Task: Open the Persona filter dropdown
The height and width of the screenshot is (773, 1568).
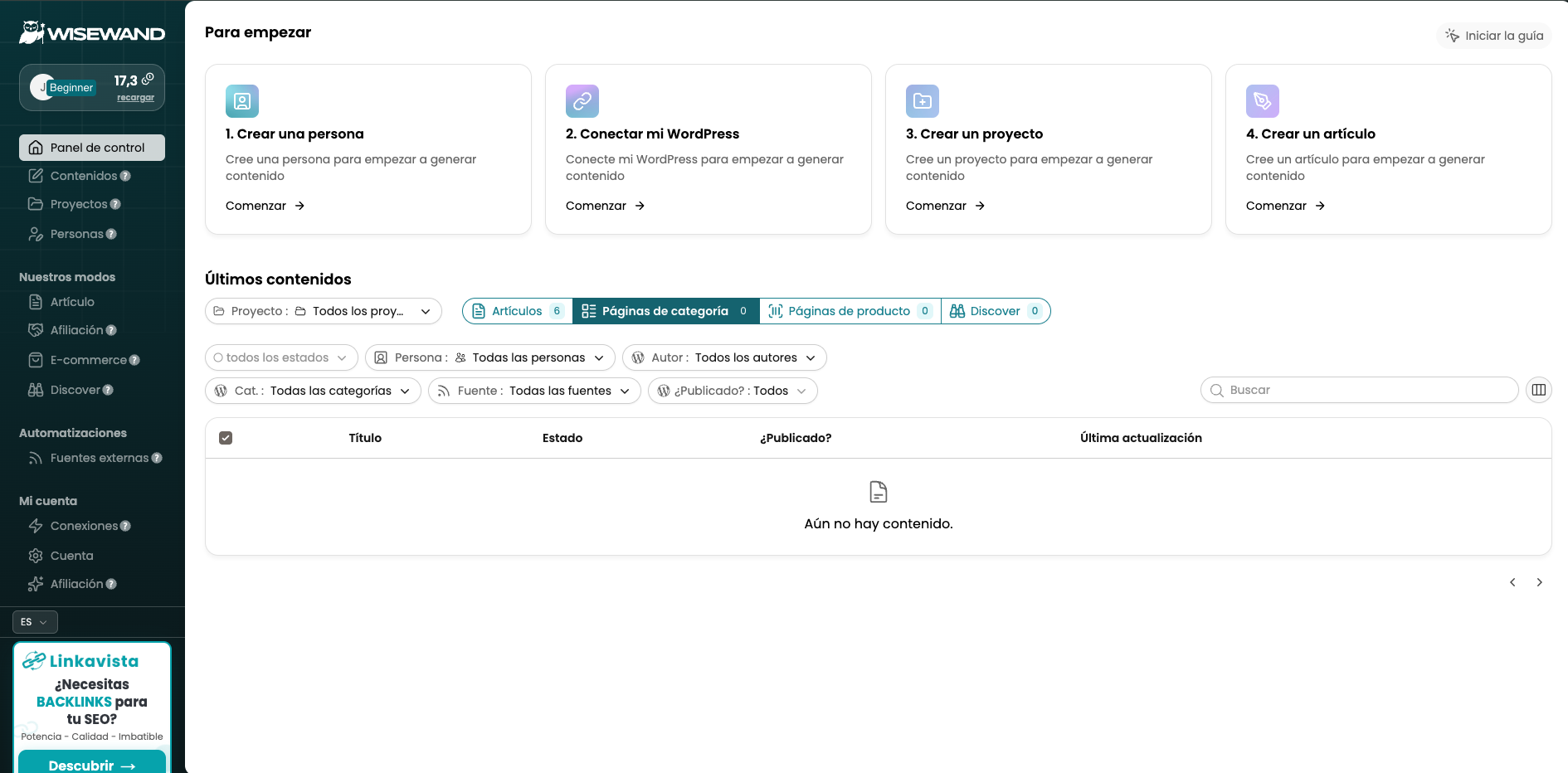Action: point(490,357)
